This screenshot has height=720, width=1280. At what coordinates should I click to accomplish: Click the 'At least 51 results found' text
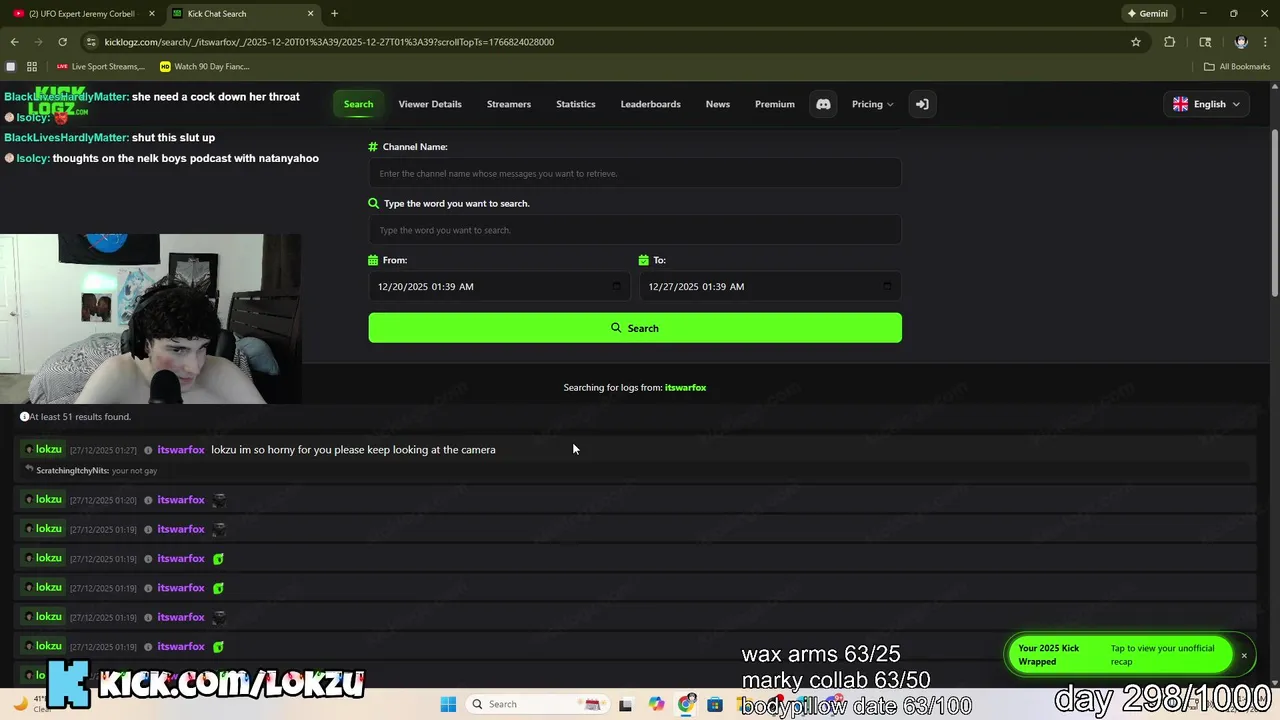click(x=80, y=417)
